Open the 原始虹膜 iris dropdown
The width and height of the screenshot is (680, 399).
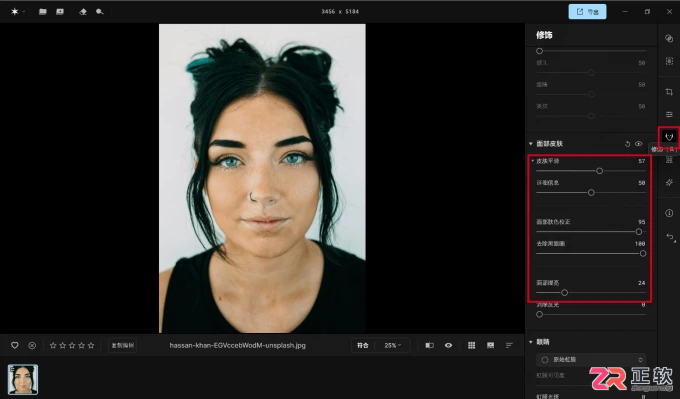click(x=591, y=360)
